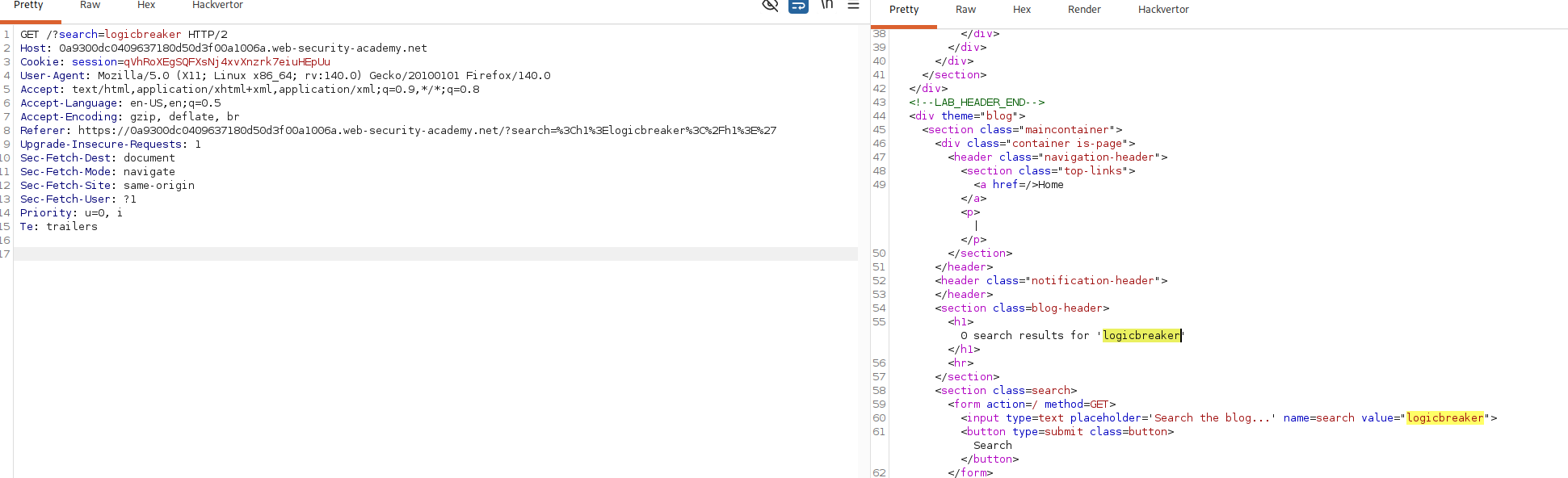Click the Referer header URL
The width and height of the screenshot is (1568, 478).
click(x=427, y=131)
